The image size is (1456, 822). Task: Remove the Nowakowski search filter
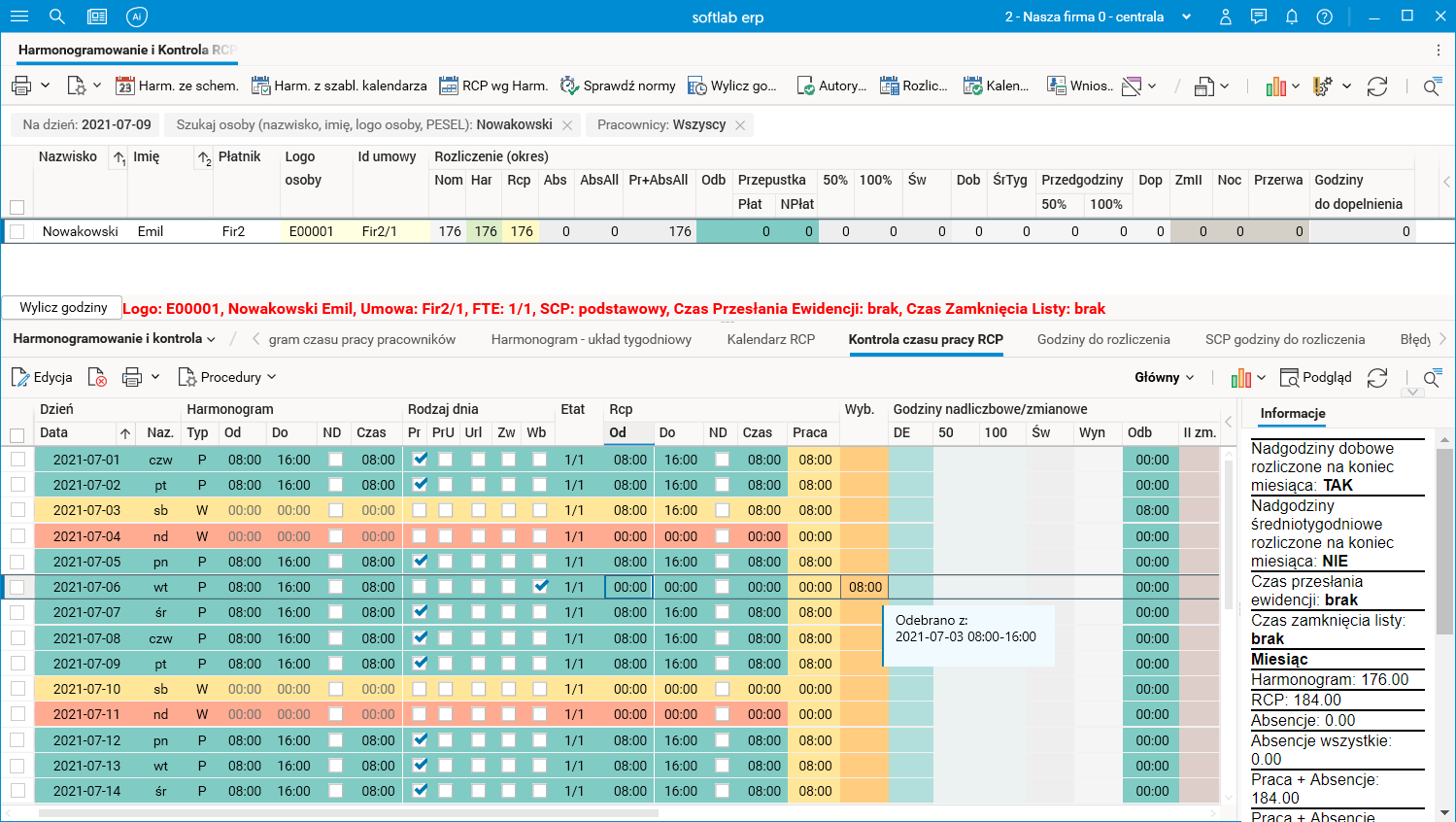568,124
